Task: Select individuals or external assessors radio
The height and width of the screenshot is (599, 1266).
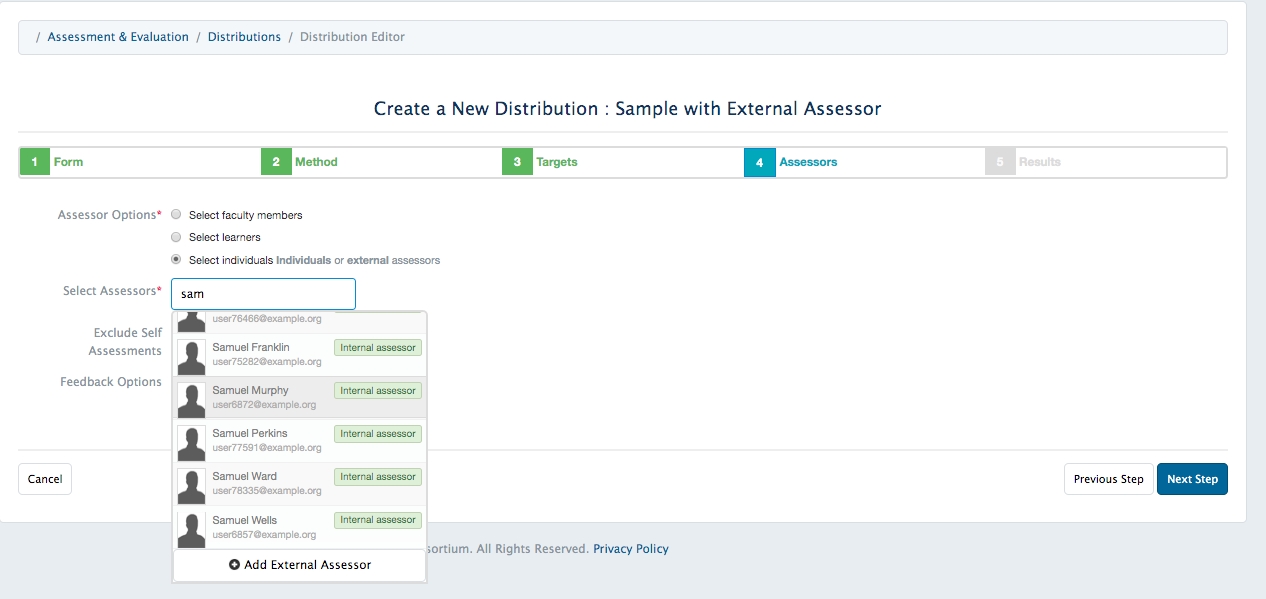Action: (176, 260)
